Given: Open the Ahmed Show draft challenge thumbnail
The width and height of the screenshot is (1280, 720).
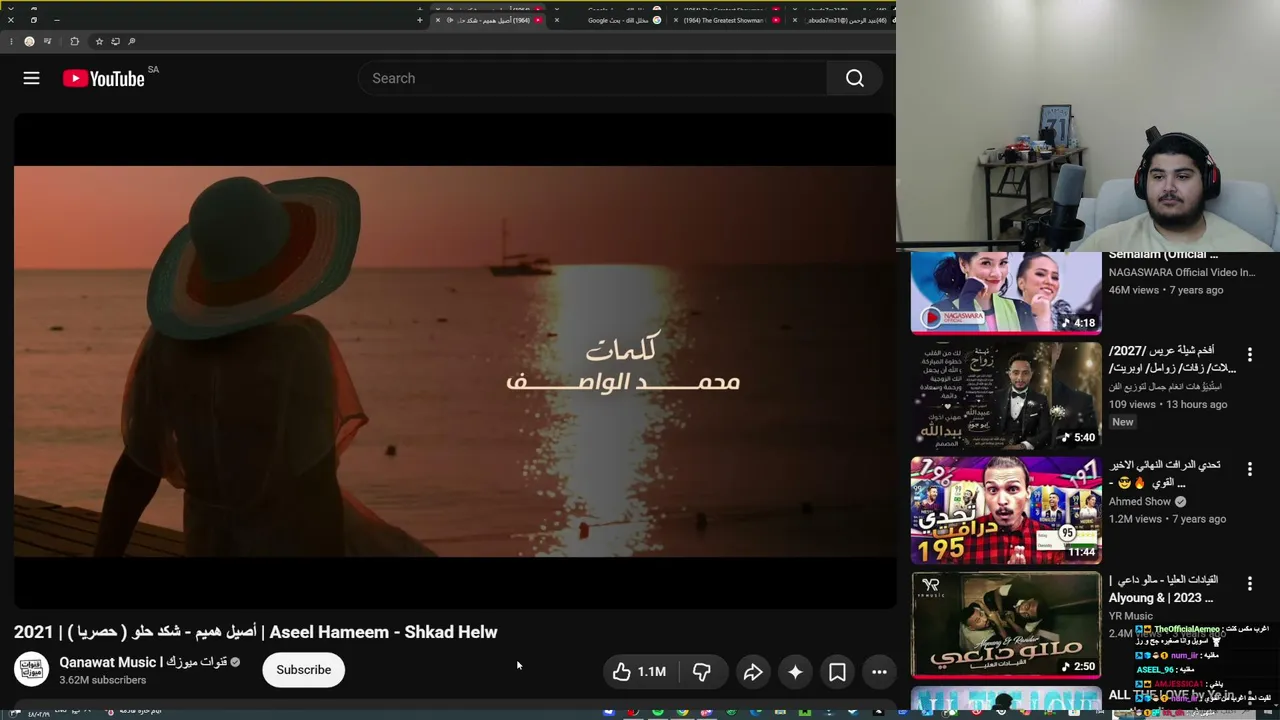Looking at the screenshot, I should 1006,511.
